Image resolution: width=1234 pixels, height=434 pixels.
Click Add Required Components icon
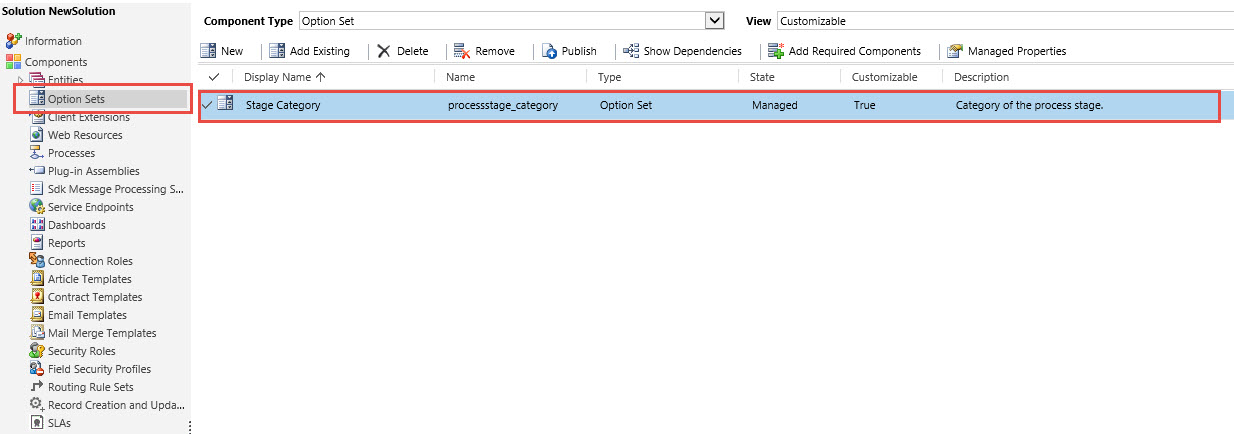click(x=776, y=51)
